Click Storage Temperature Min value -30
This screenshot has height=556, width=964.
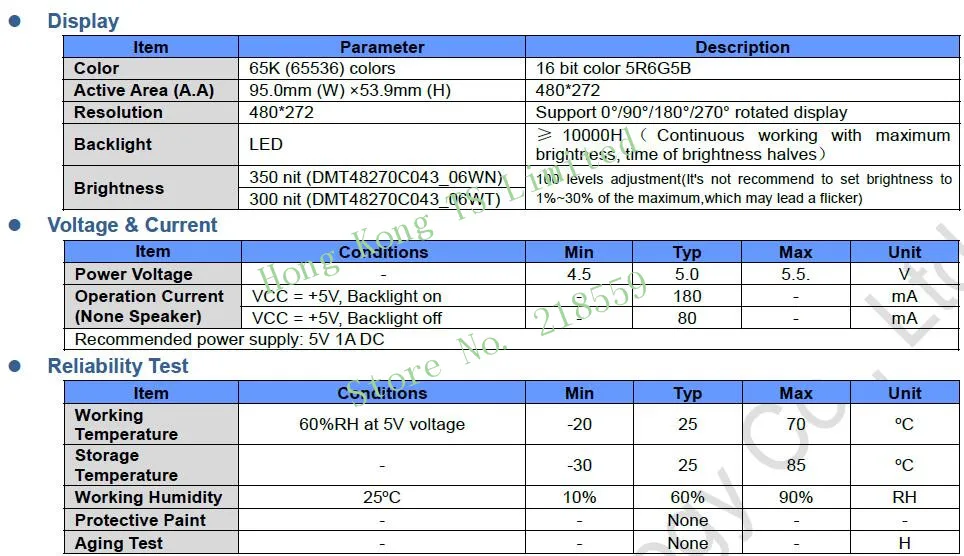pyautogui.click(x=579, y=465)
